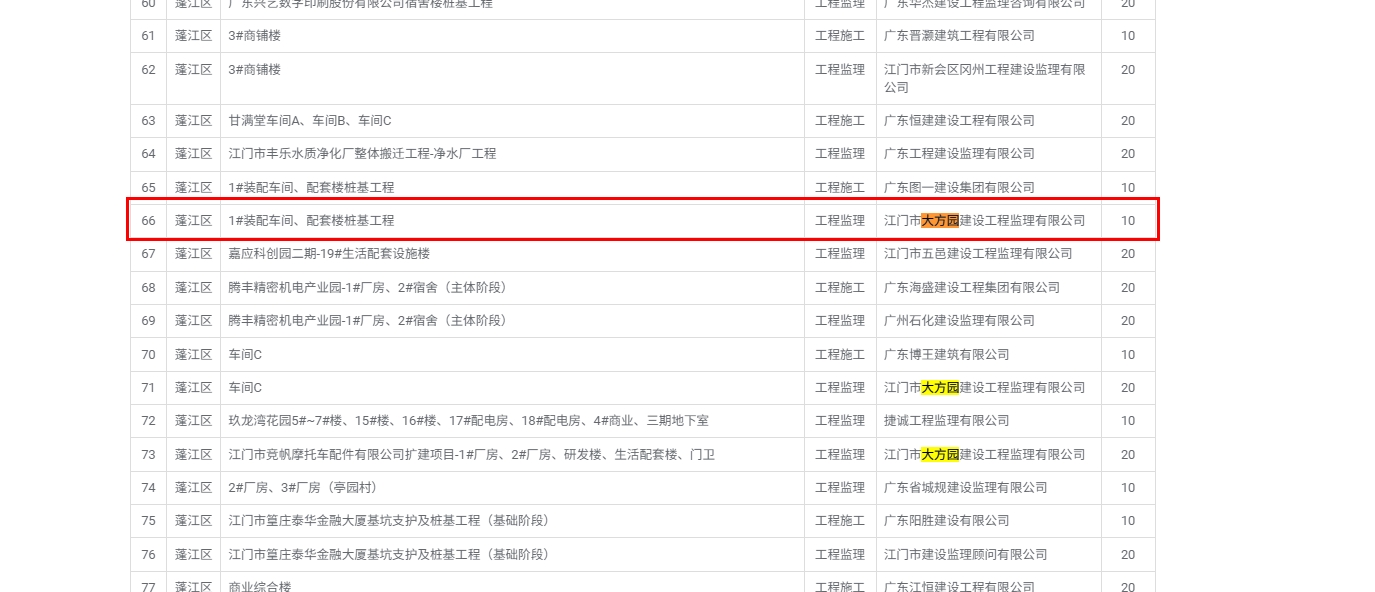This screenshot has width=1375, height=592.
Task: Click company 捷诚工程监理有限公司
Action: (x=946, y=421)
